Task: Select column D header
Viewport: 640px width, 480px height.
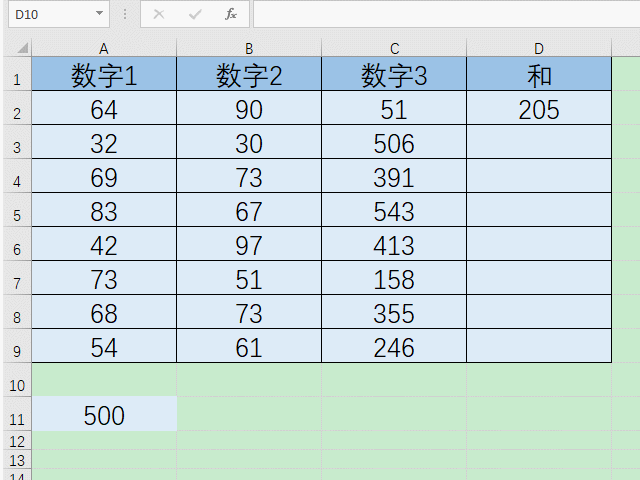Action: pyautogui.click(x=539, y=48)
